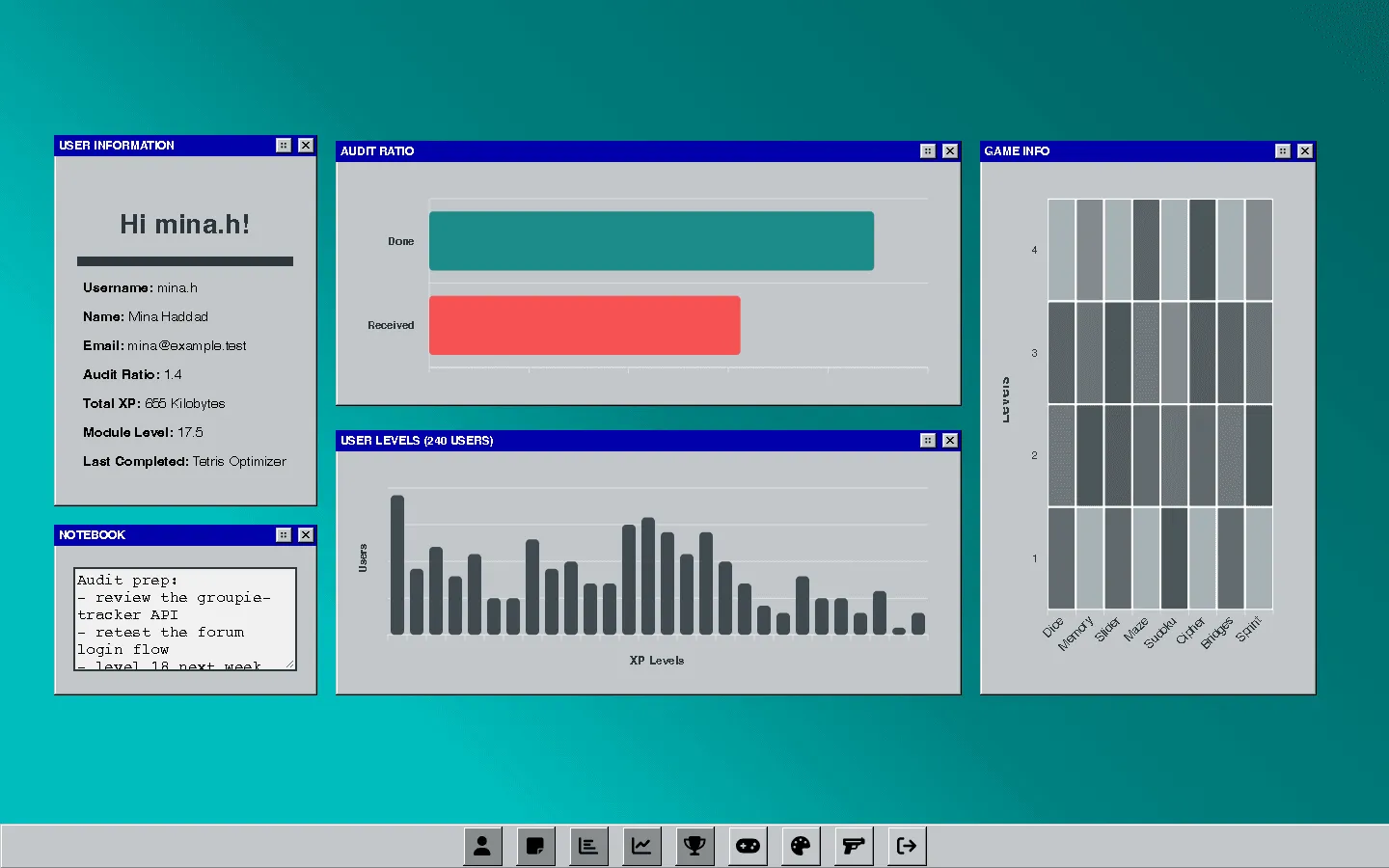Click the Maze level 1 heatmap cell
This screenshot has width=1389, height=868.
click(1146, 558)
